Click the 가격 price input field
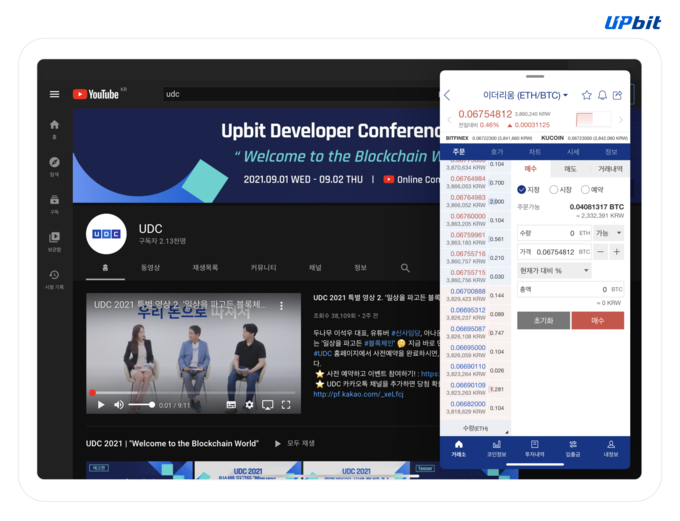The image size is (680, 521). (555, 252)
